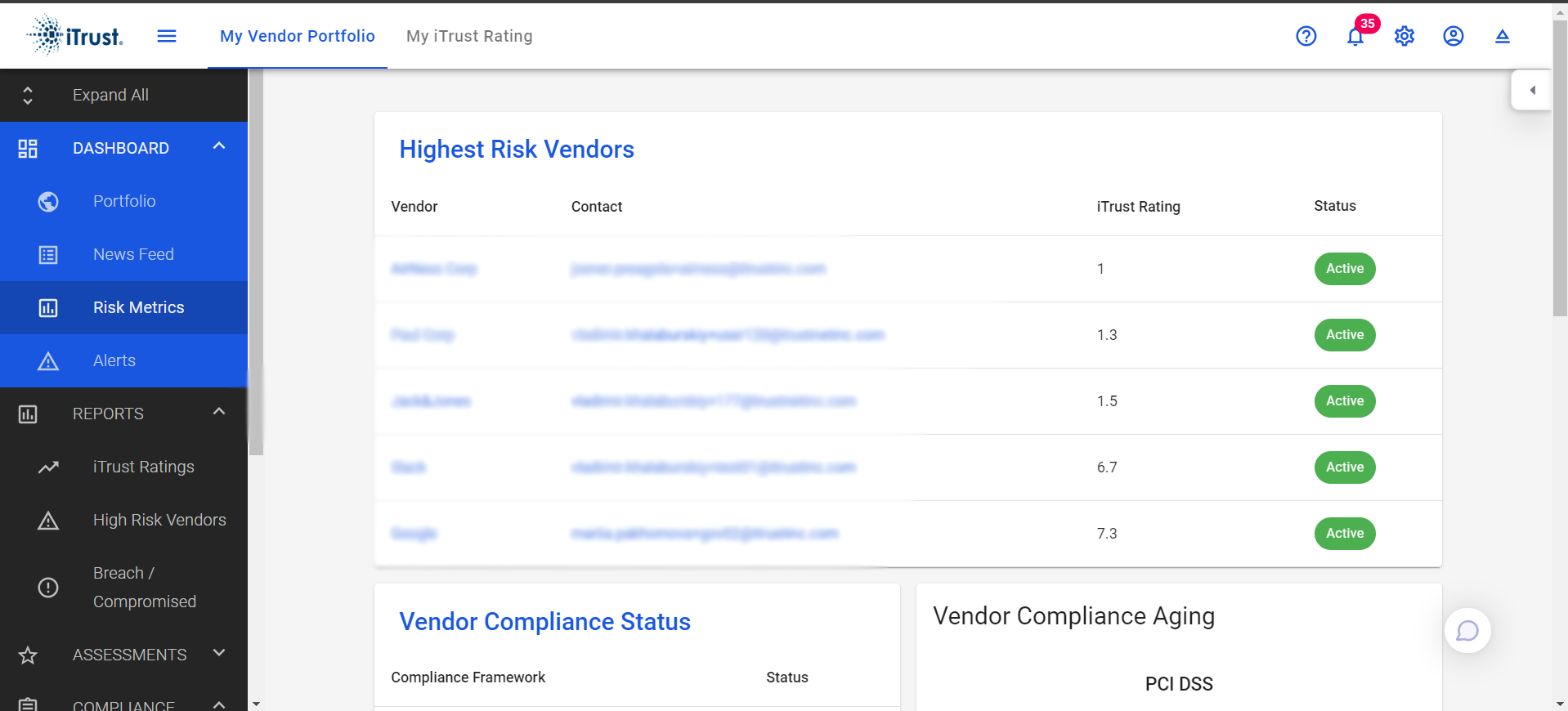Screen dimensions: 1568x711
Task: Open the chat bubble widget
Action: [1467, 631]
